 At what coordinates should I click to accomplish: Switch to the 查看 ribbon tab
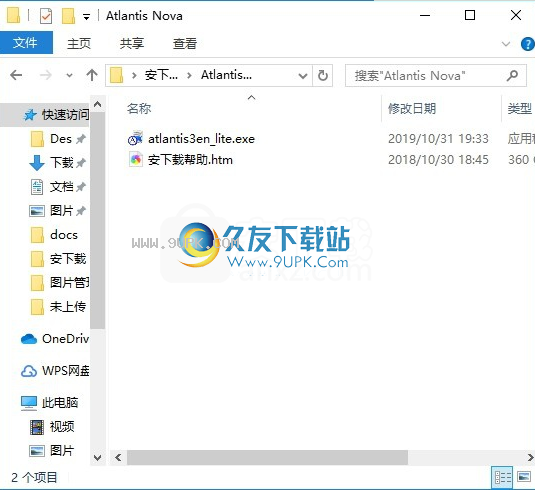(185, 44)
